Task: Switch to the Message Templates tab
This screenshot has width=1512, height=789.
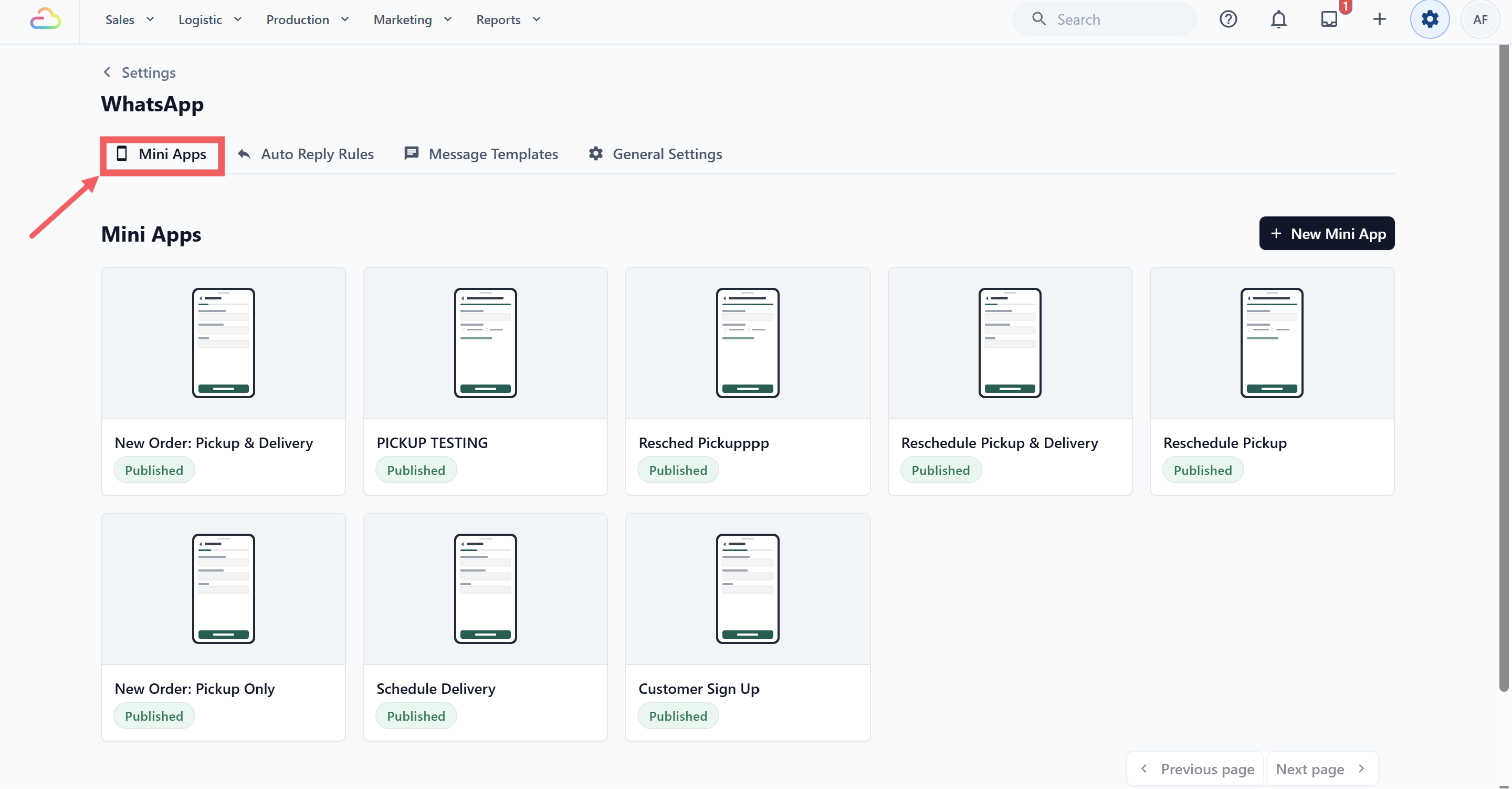Action: 481,154
